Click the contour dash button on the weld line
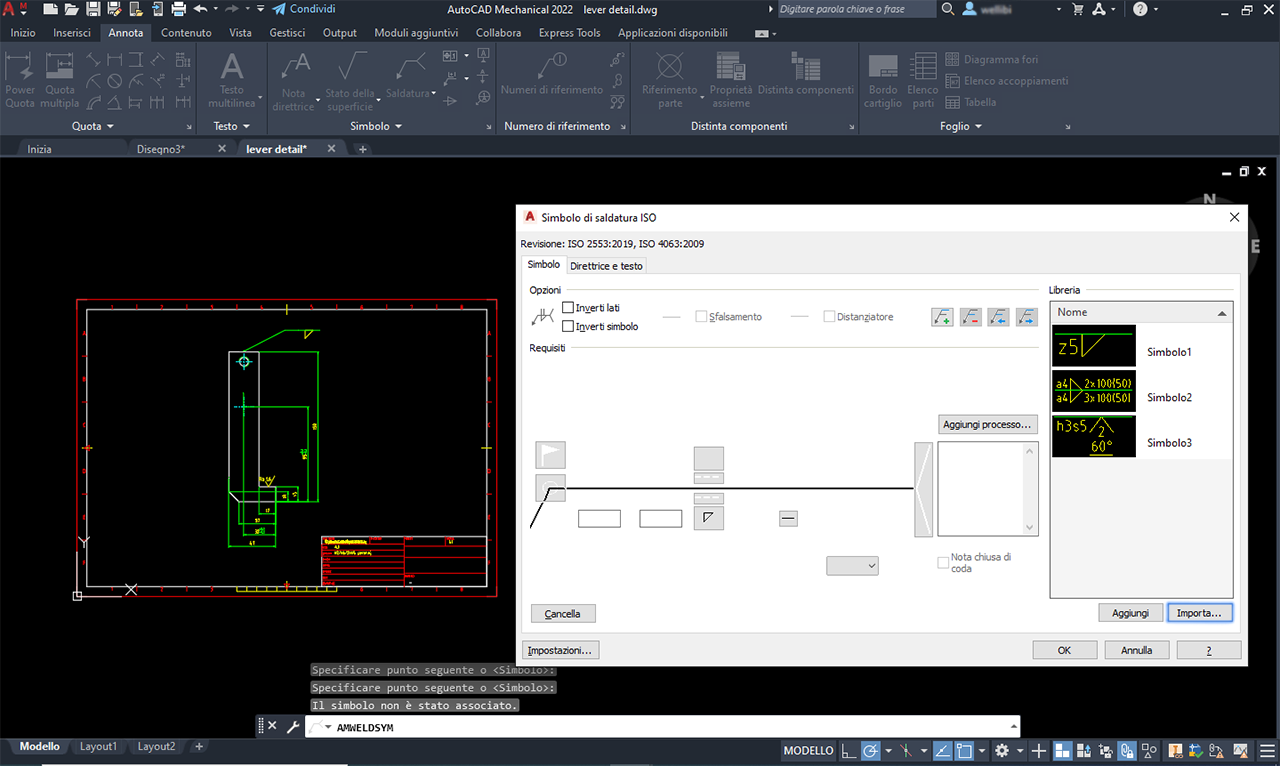This screenshot has height=766, width=1280. tap(788, 518)
